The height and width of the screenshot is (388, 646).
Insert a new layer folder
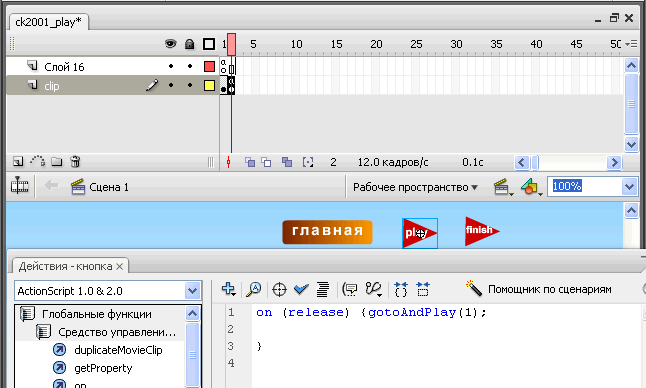pos(57,162)
